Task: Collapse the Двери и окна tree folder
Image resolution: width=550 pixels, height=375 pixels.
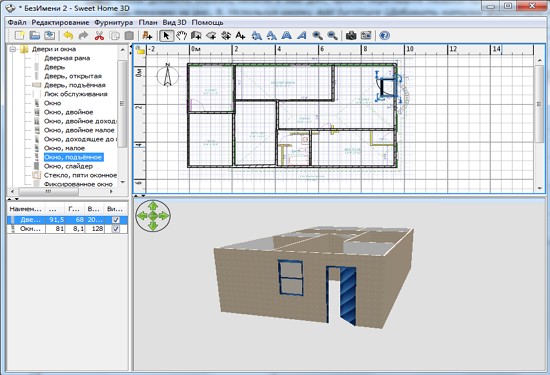Action: pos(13,49)
